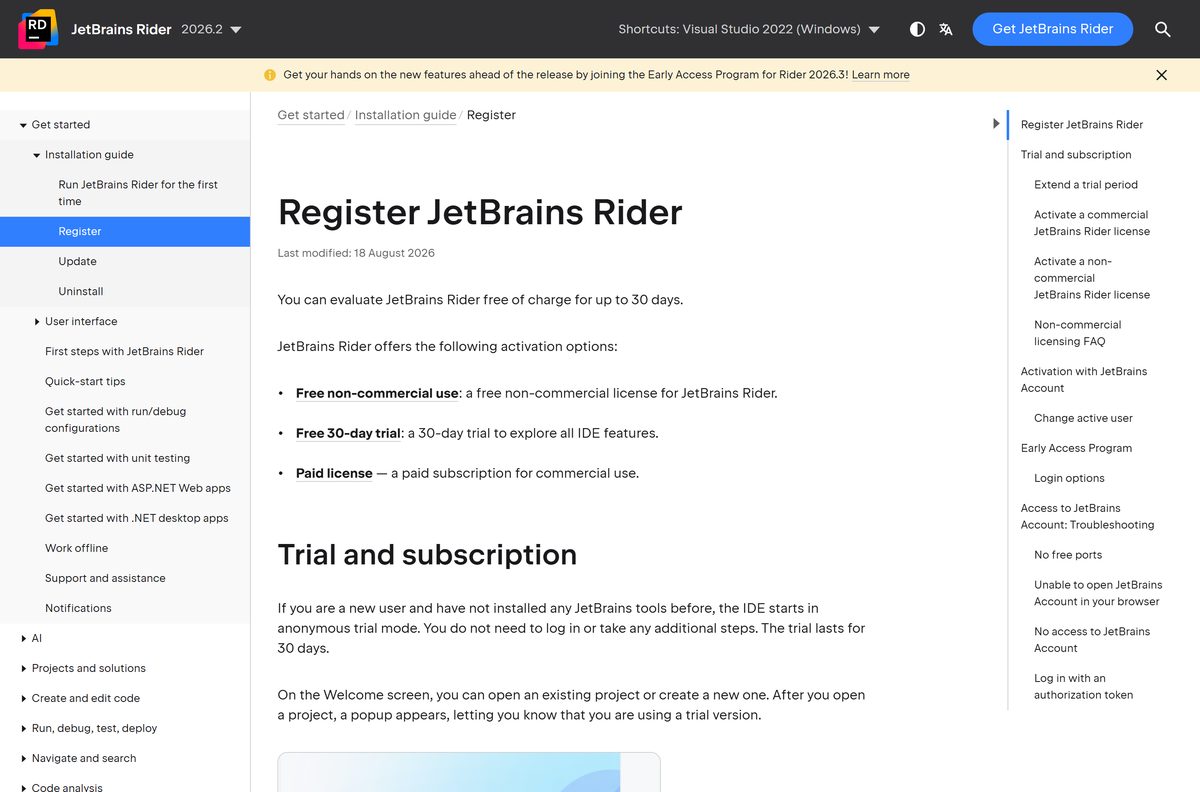Collapse the right table of contents arrow
Viewport: 1200px width, 792px height.
click(996, 124)
